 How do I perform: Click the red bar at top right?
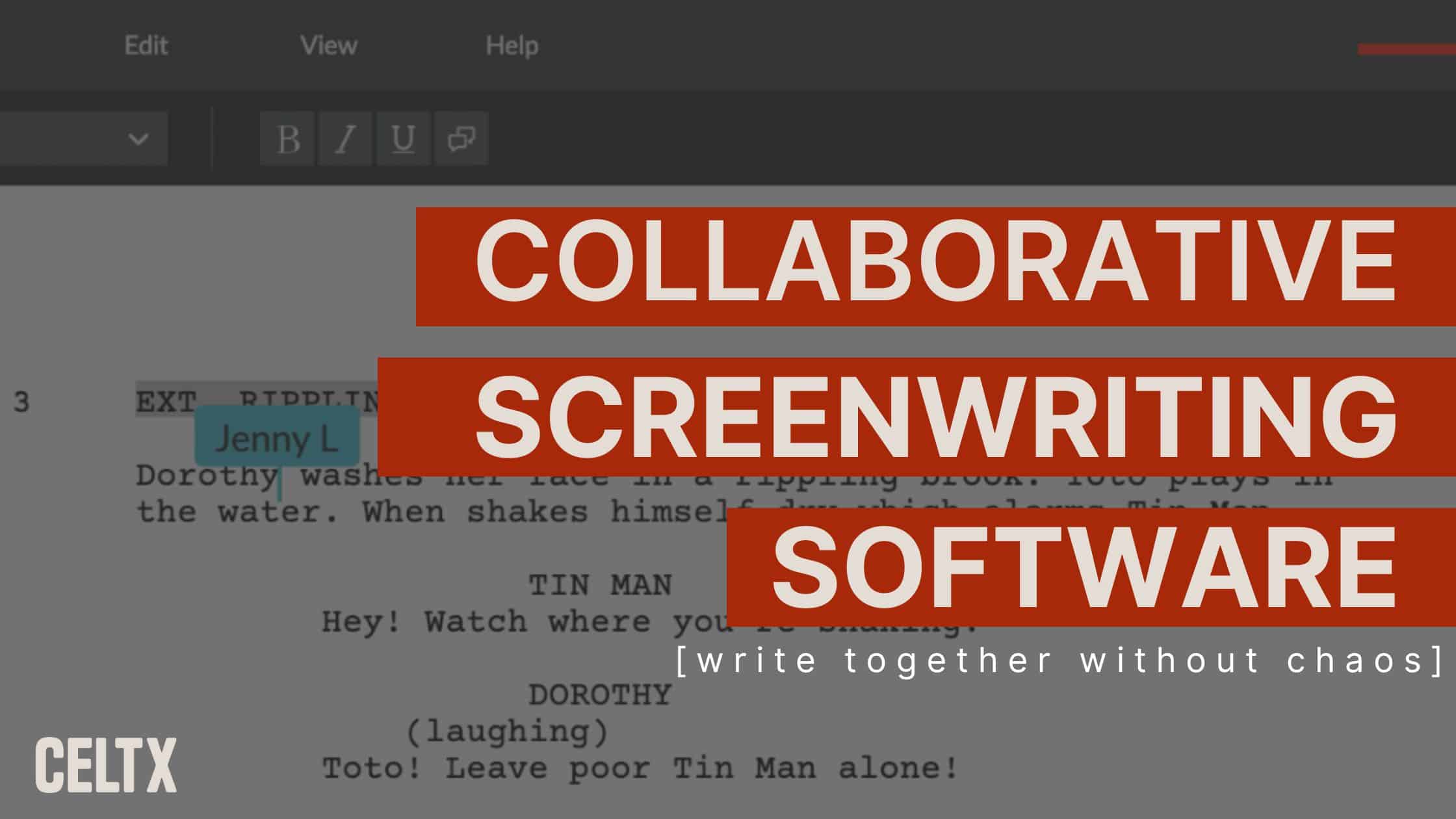[1406, 49]
